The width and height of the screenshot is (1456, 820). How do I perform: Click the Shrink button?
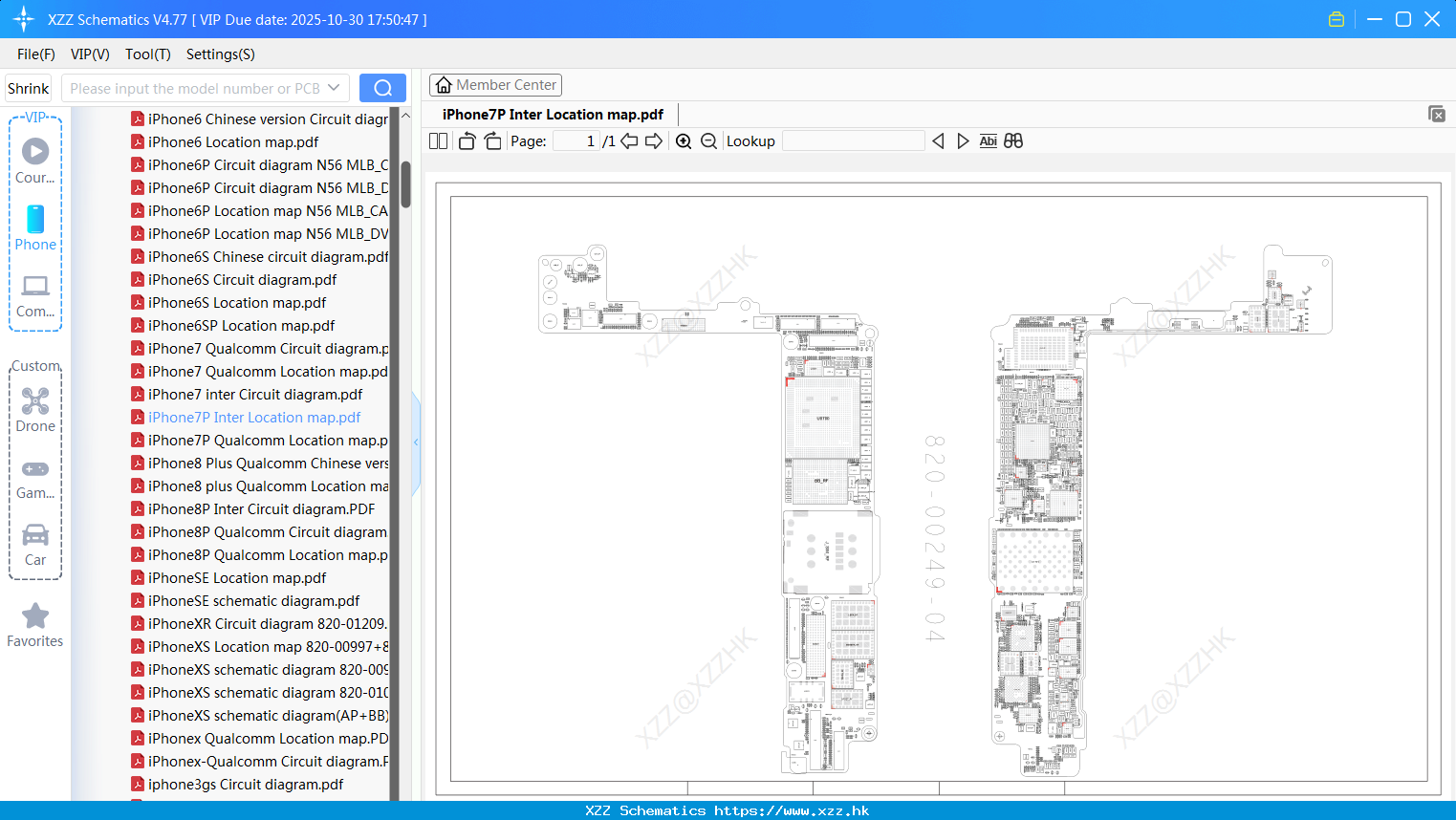(29, 88)
